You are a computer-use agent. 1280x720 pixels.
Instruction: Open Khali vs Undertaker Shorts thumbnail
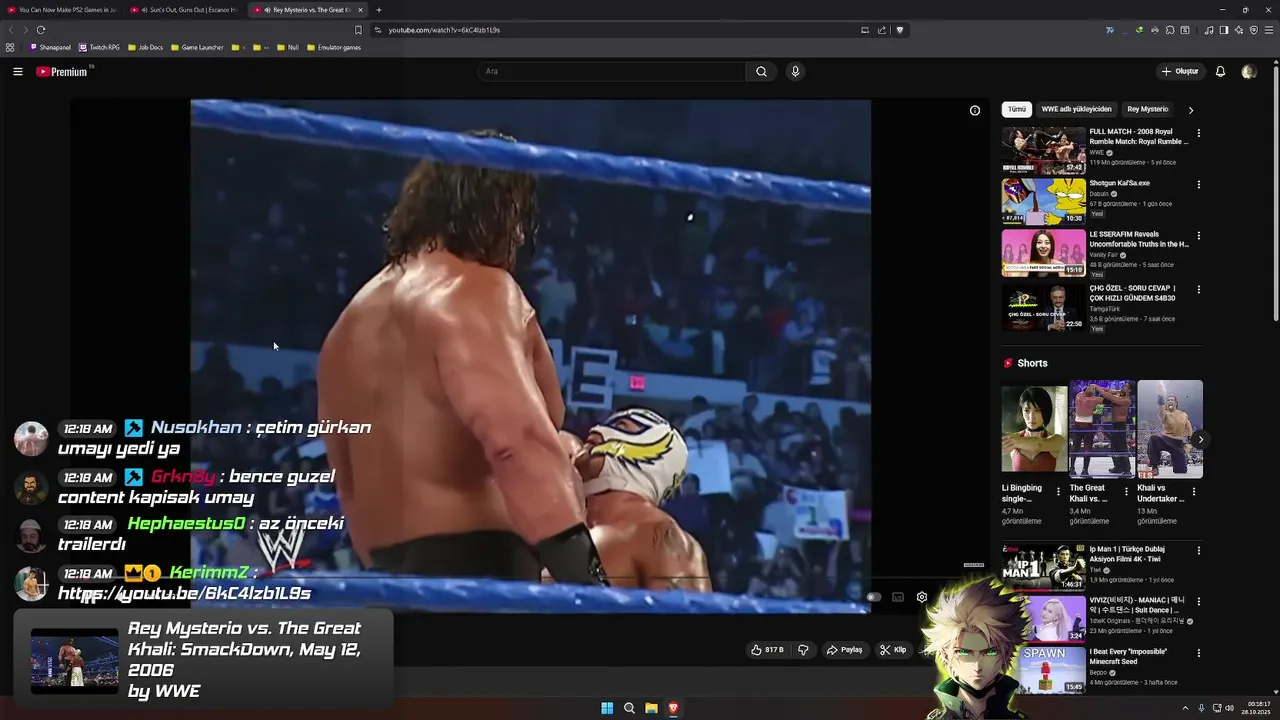pyautogui.click(x=1170, y=429)
